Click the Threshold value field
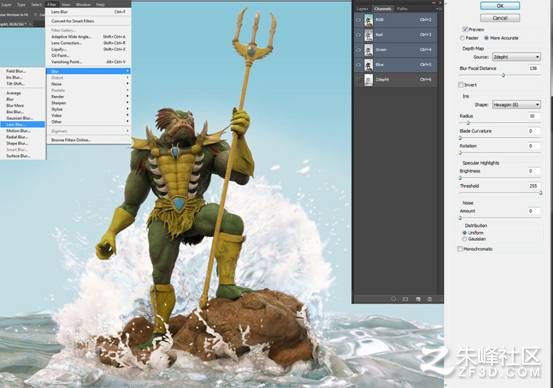 [533, 186]
